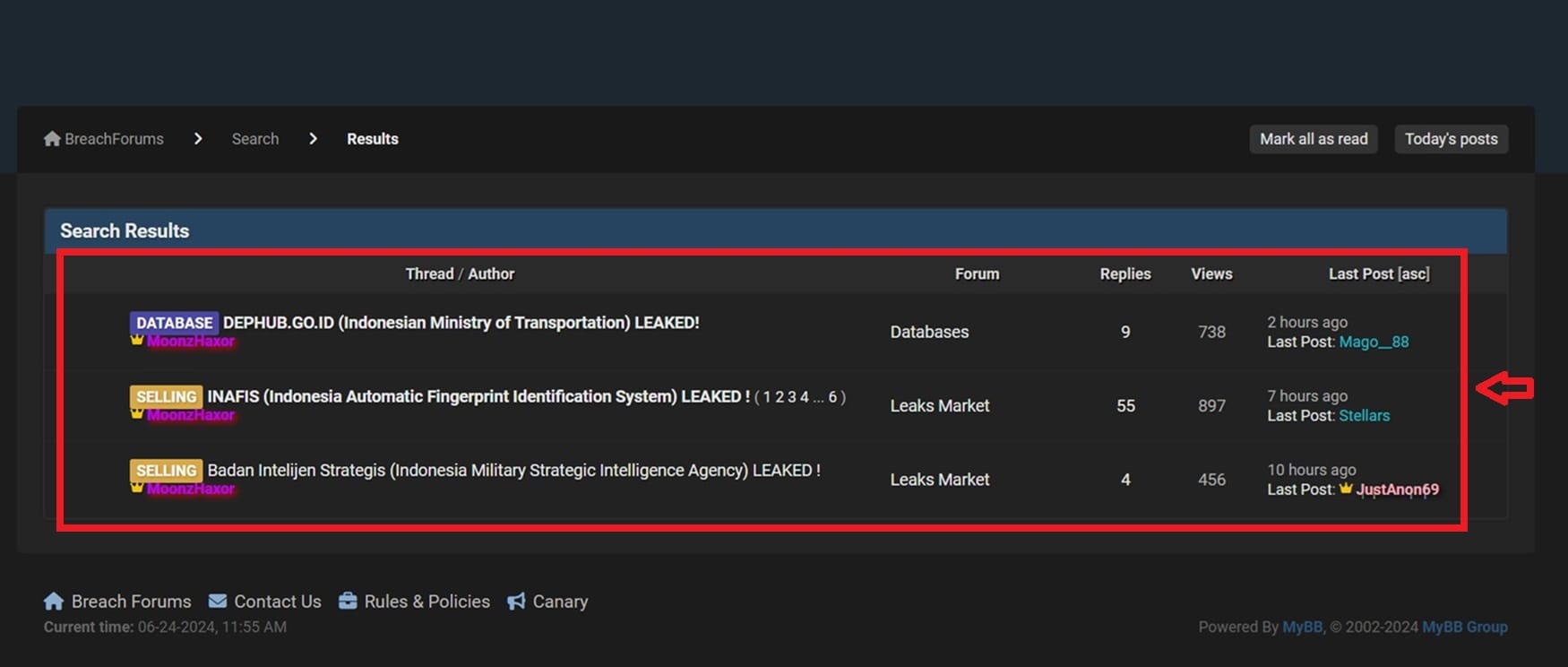The height and width of the screenshot is (667, 1568).
Task: Click the 4 replies count
Action: pyautogui.click(x=1125, y=480)
